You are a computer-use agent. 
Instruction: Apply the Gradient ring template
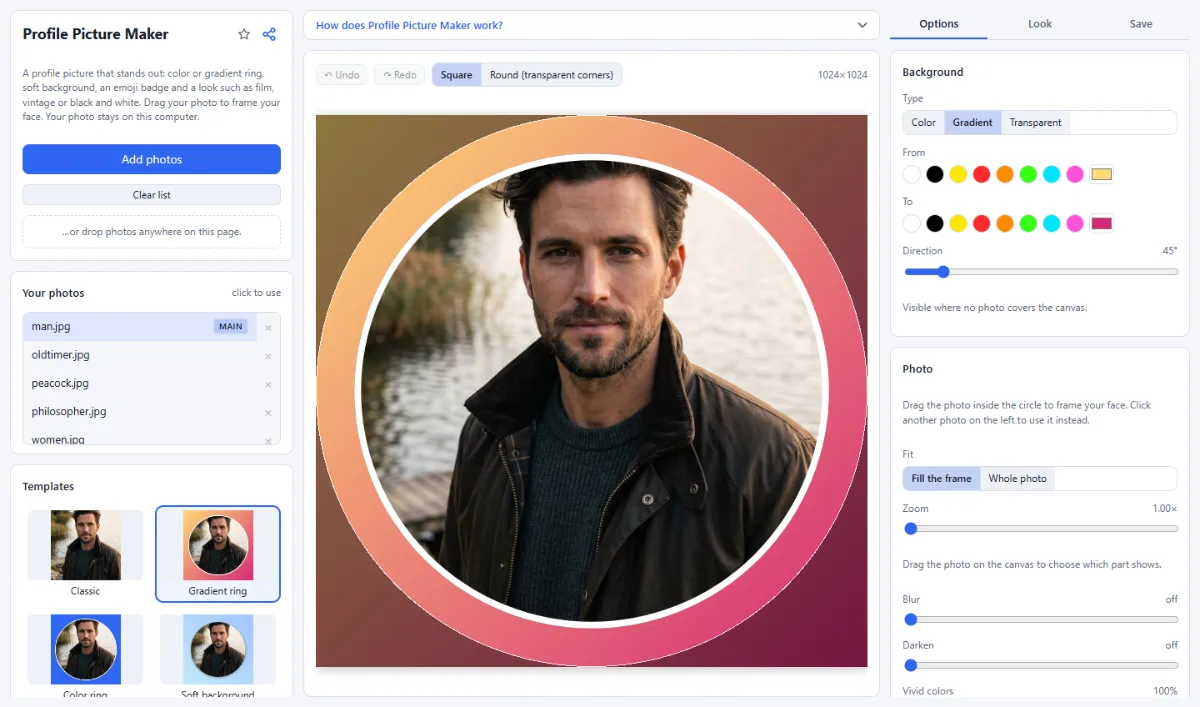[x=218, y=553]
